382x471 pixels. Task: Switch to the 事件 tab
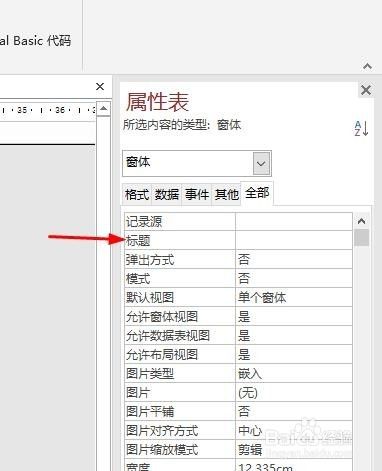pyautogui.click(x=196, y=194)
